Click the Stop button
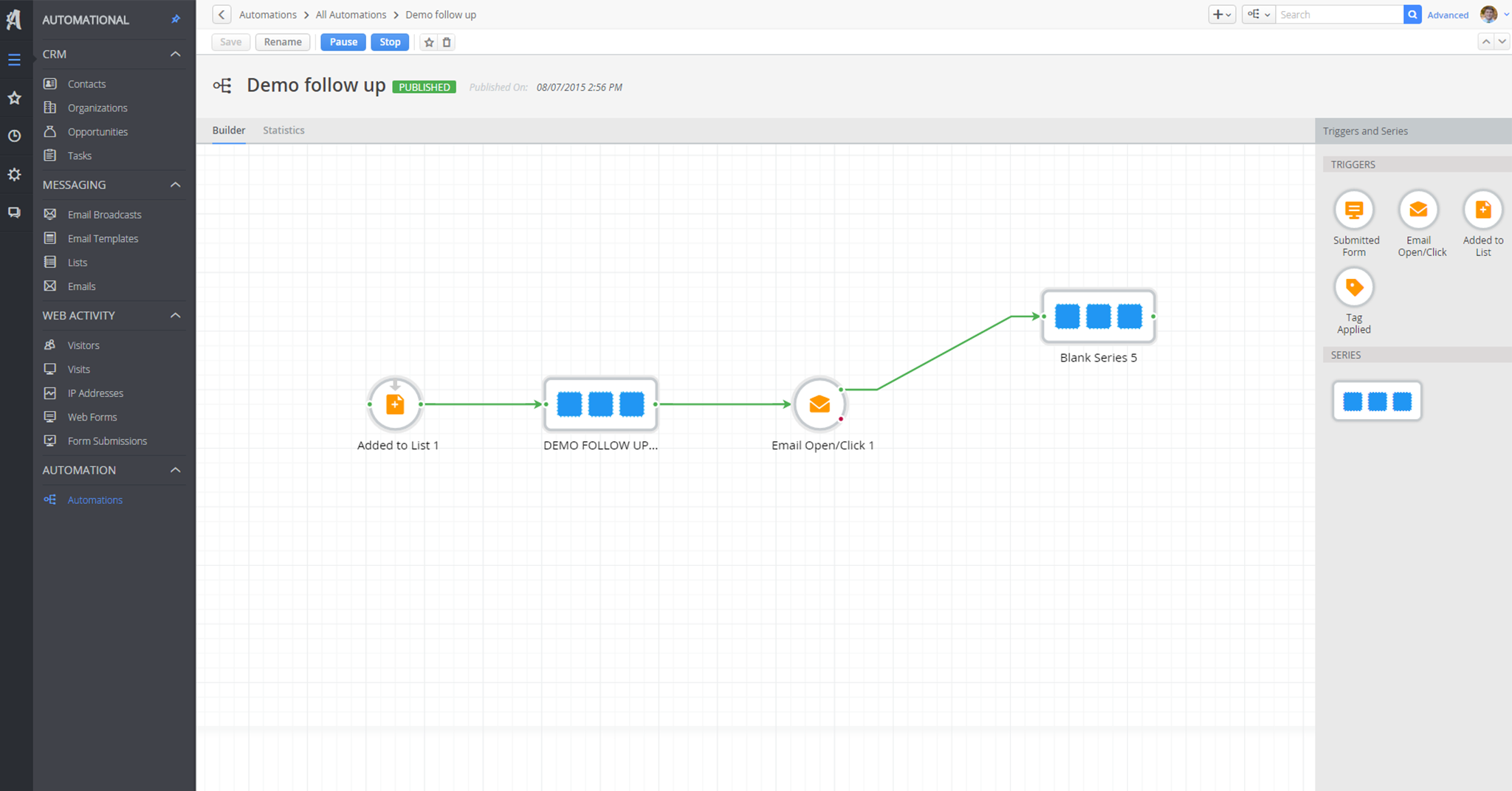 [x=390, y=42]
